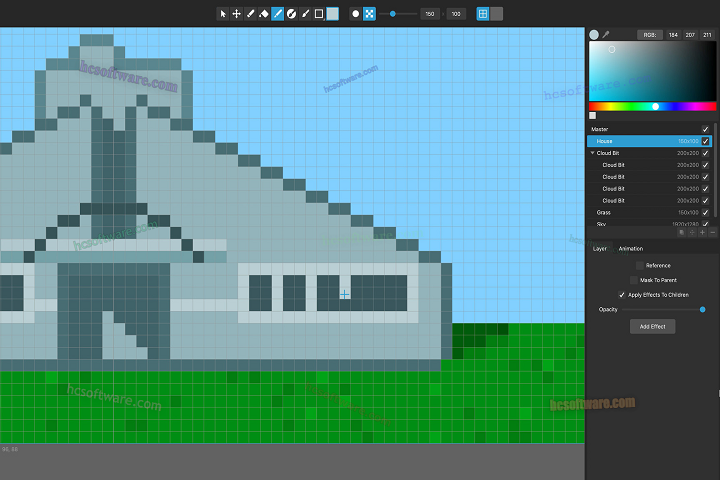
Task: Select the House layer
Action: click(649, 141)
